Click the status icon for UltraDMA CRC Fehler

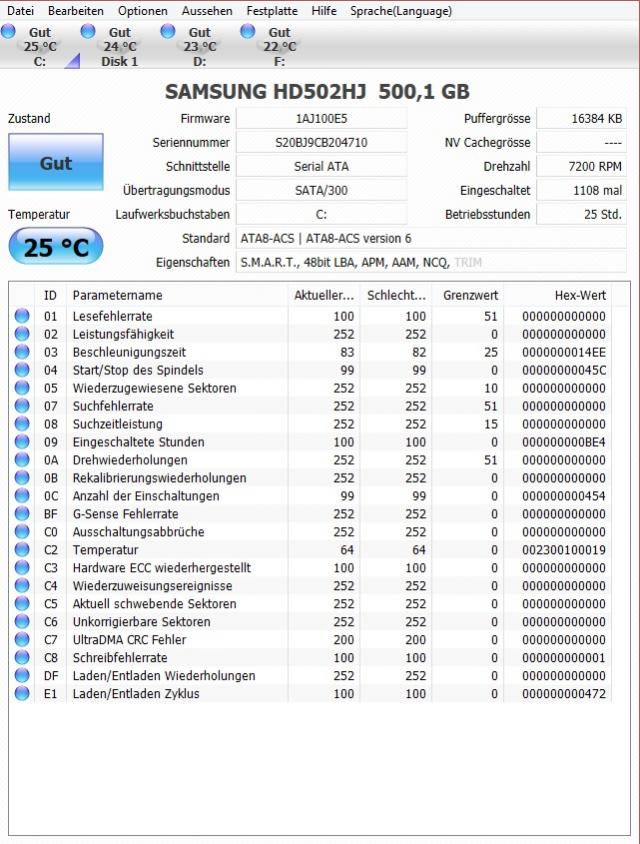22,639
